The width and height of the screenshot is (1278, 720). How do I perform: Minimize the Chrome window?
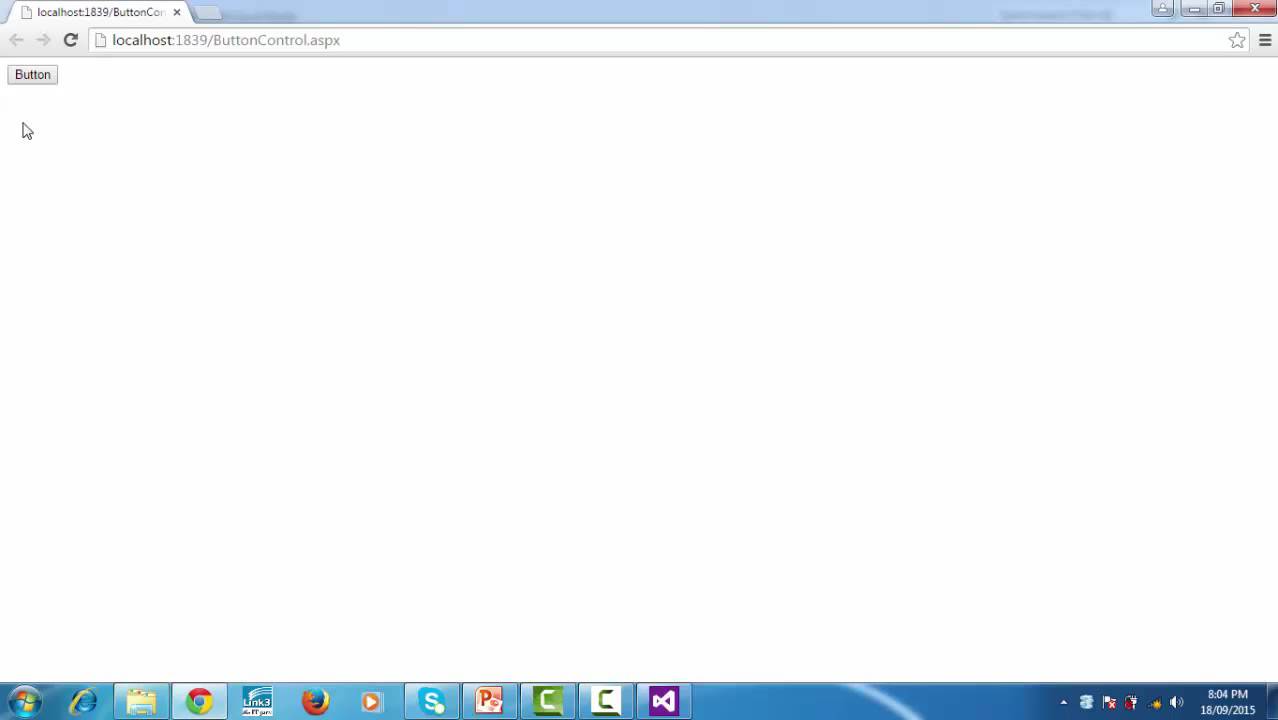click(1194, 8)
